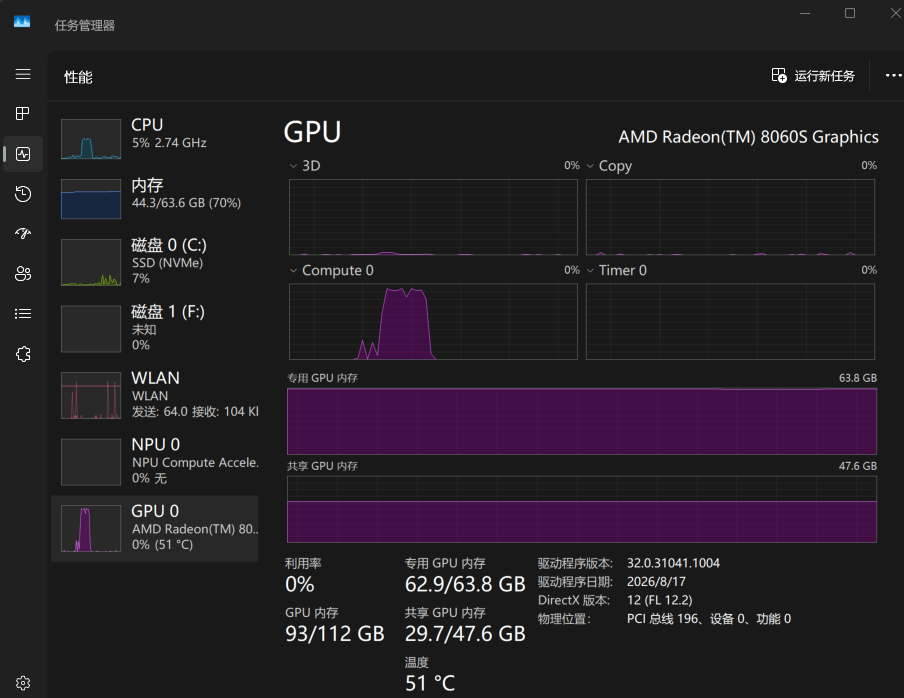904x698 pixels.
Task: Select the WLAN resource entry
Action: pyautogui.click(x=155, y=395)
